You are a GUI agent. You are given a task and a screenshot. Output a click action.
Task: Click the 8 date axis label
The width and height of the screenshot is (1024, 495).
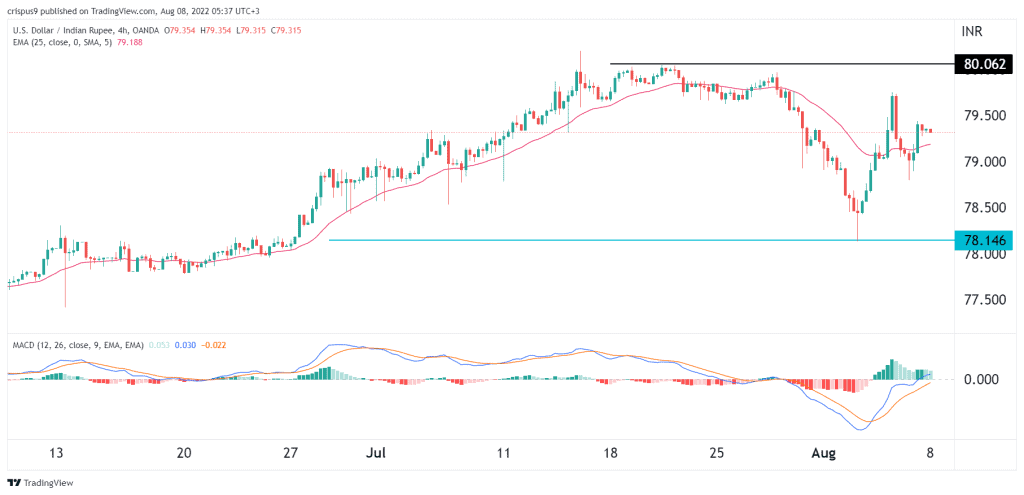coord(930,453)
